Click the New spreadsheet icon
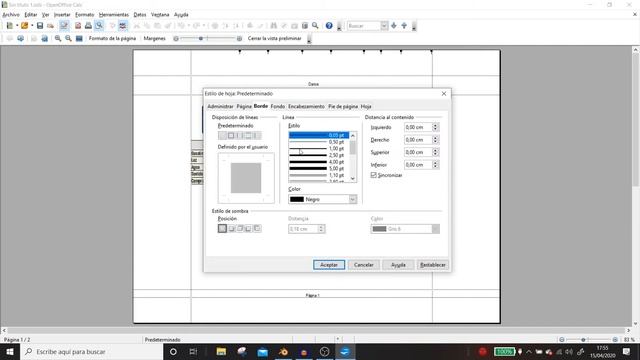The height and width of the screenshot is (360, 640). 10,26
